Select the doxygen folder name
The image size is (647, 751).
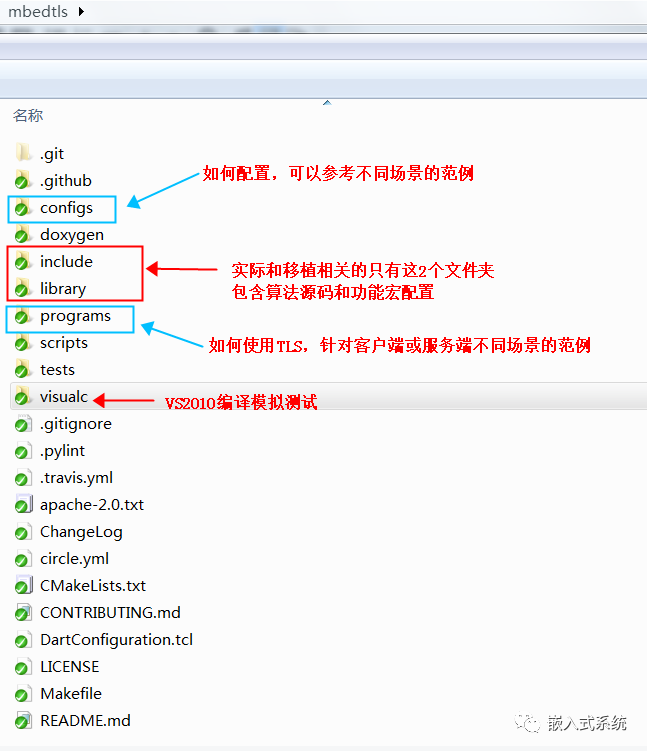click(x=72, y=235)
